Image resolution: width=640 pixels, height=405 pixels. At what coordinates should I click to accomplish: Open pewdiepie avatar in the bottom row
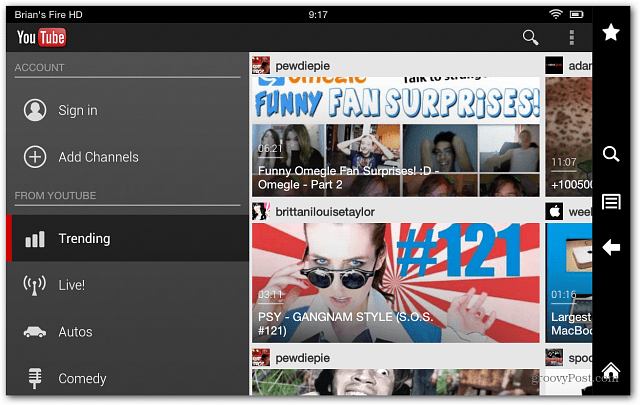[261, 358]
